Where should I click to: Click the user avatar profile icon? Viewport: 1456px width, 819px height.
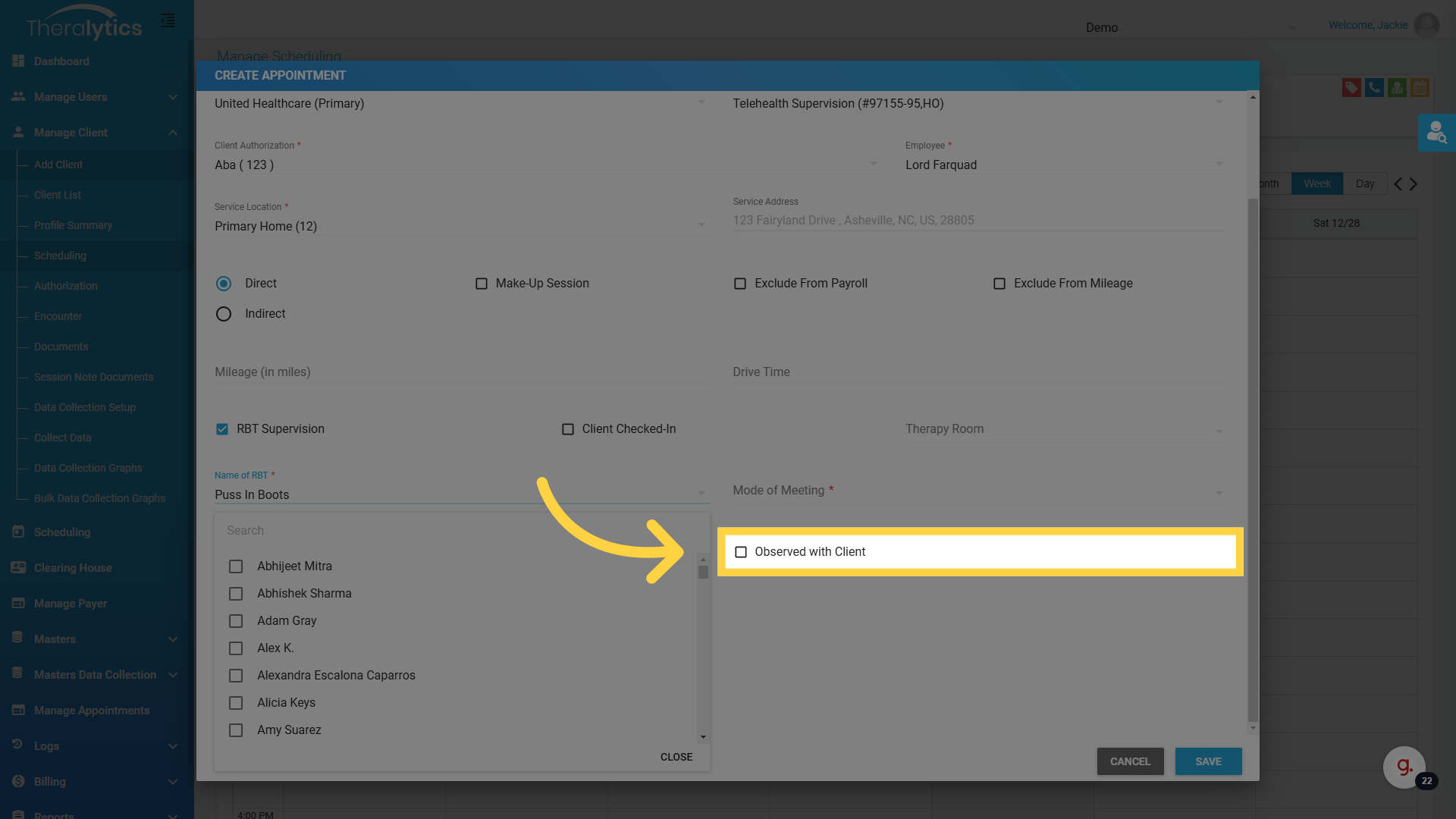1426,26
